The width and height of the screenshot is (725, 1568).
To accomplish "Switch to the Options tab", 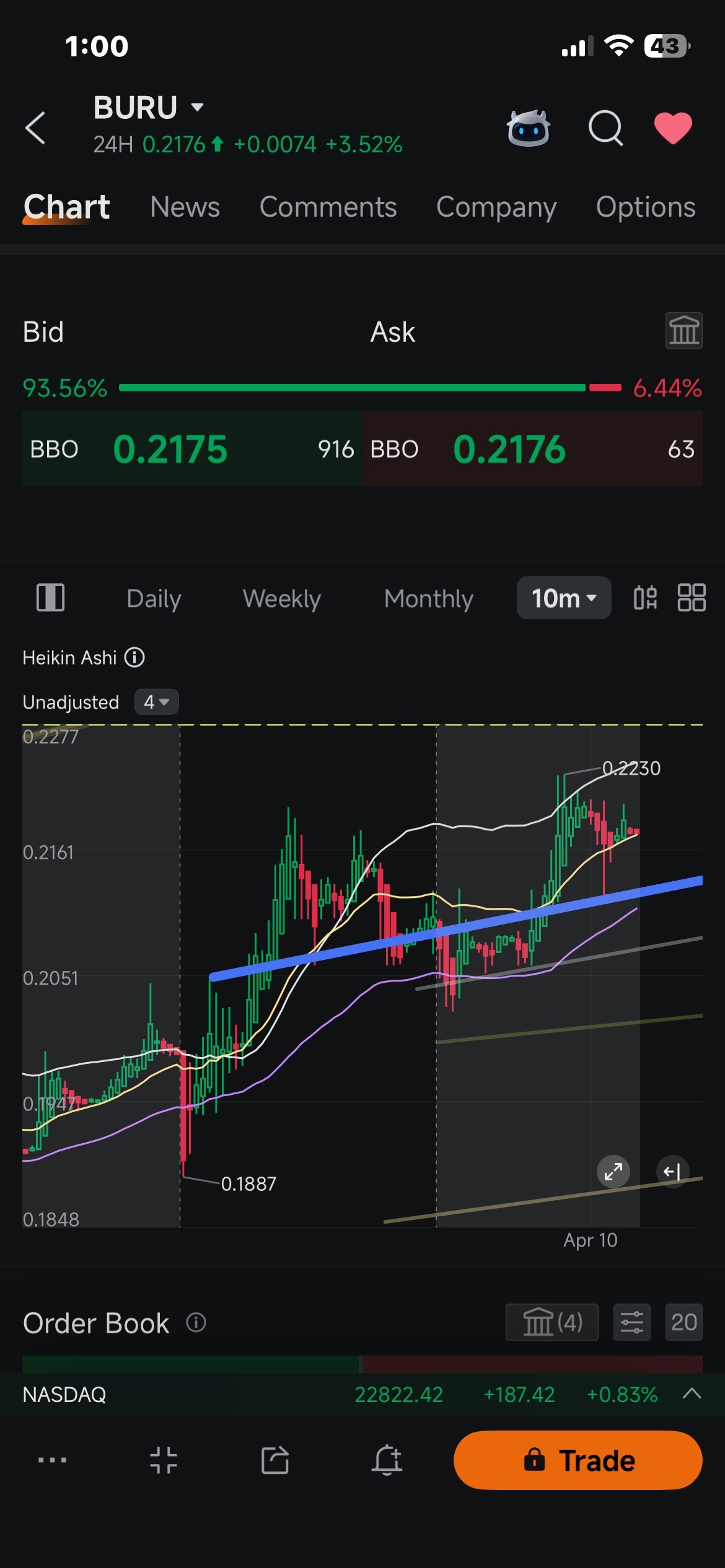I will (x=646, y=208).
